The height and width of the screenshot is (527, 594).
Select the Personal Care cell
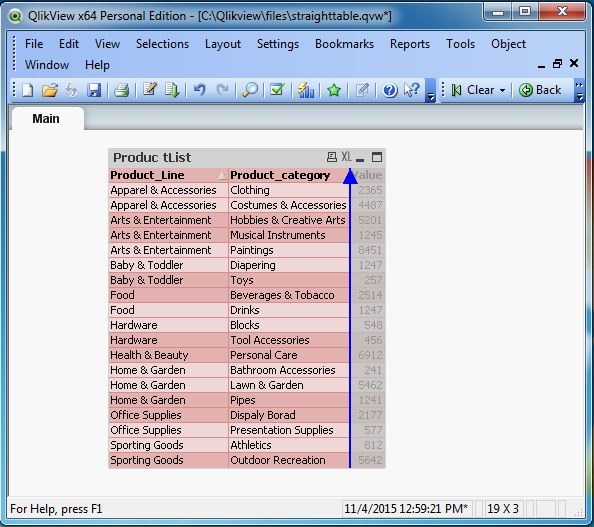pyautogui.click(x=289, y=355)
